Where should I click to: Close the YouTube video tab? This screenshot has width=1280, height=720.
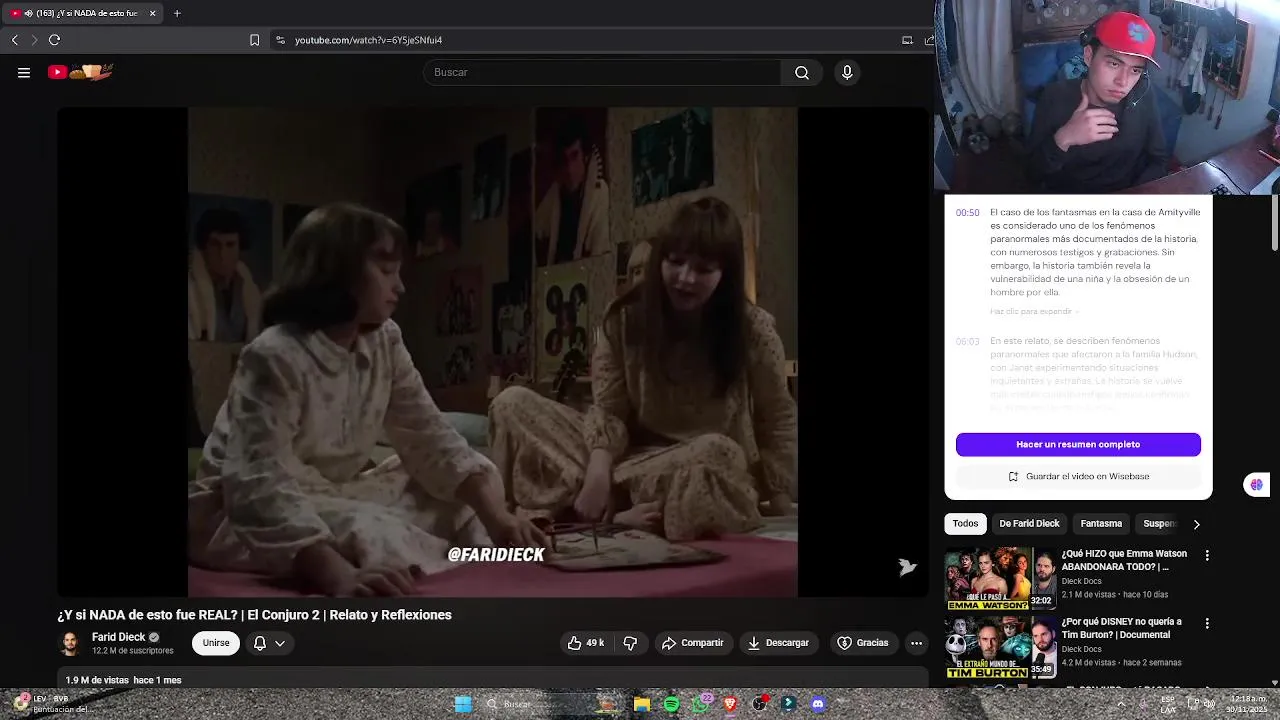pyautogui.click(x=152, y=13)
